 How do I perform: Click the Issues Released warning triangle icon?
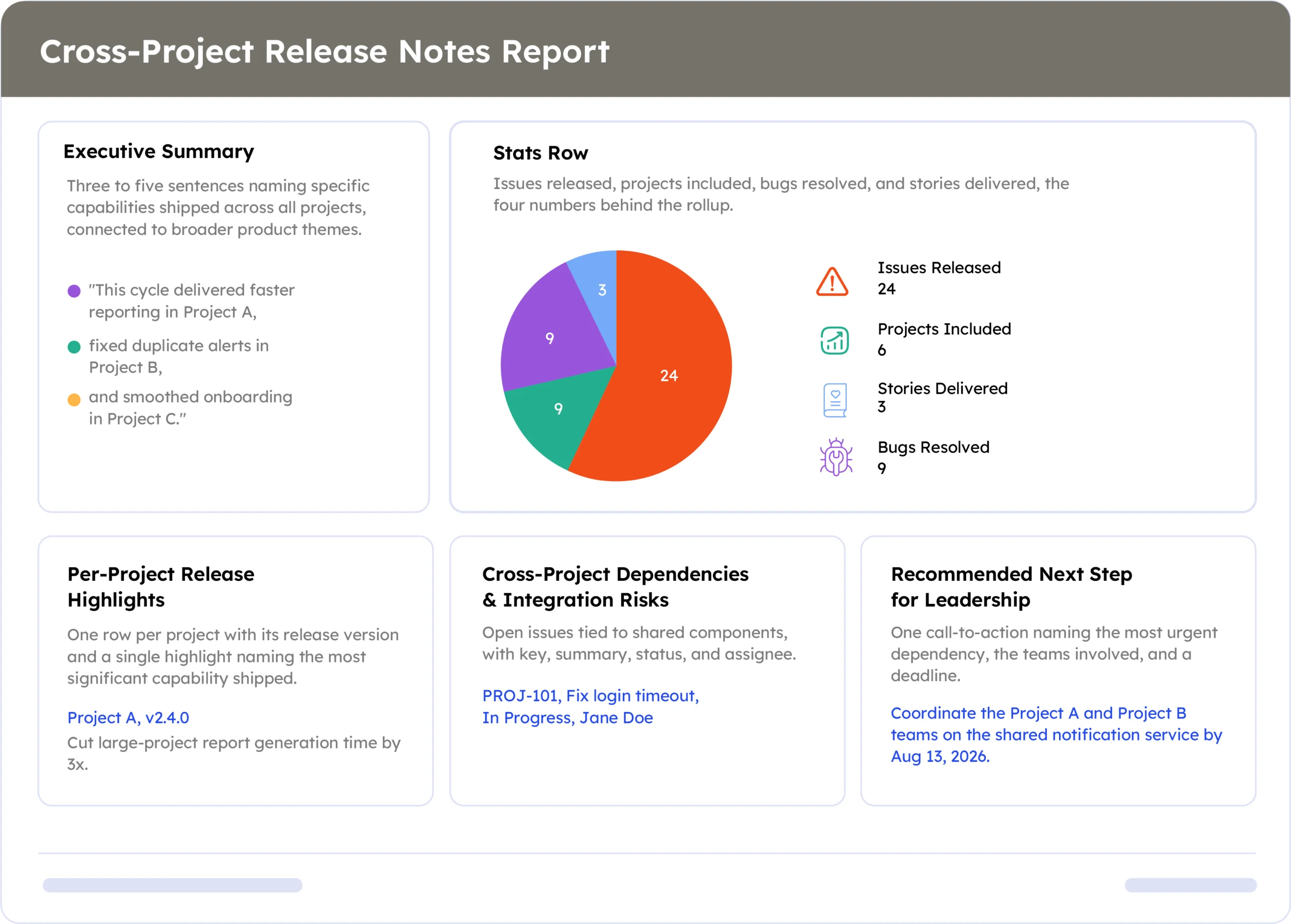832,282
